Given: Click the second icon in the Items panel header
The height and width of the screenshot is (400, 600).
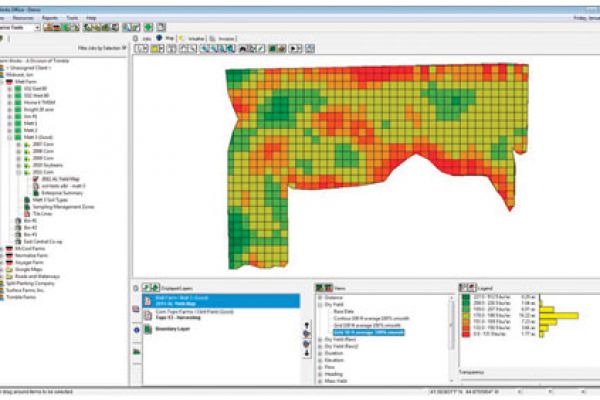Looking at the screenshot, I should (x=328, y=288).
